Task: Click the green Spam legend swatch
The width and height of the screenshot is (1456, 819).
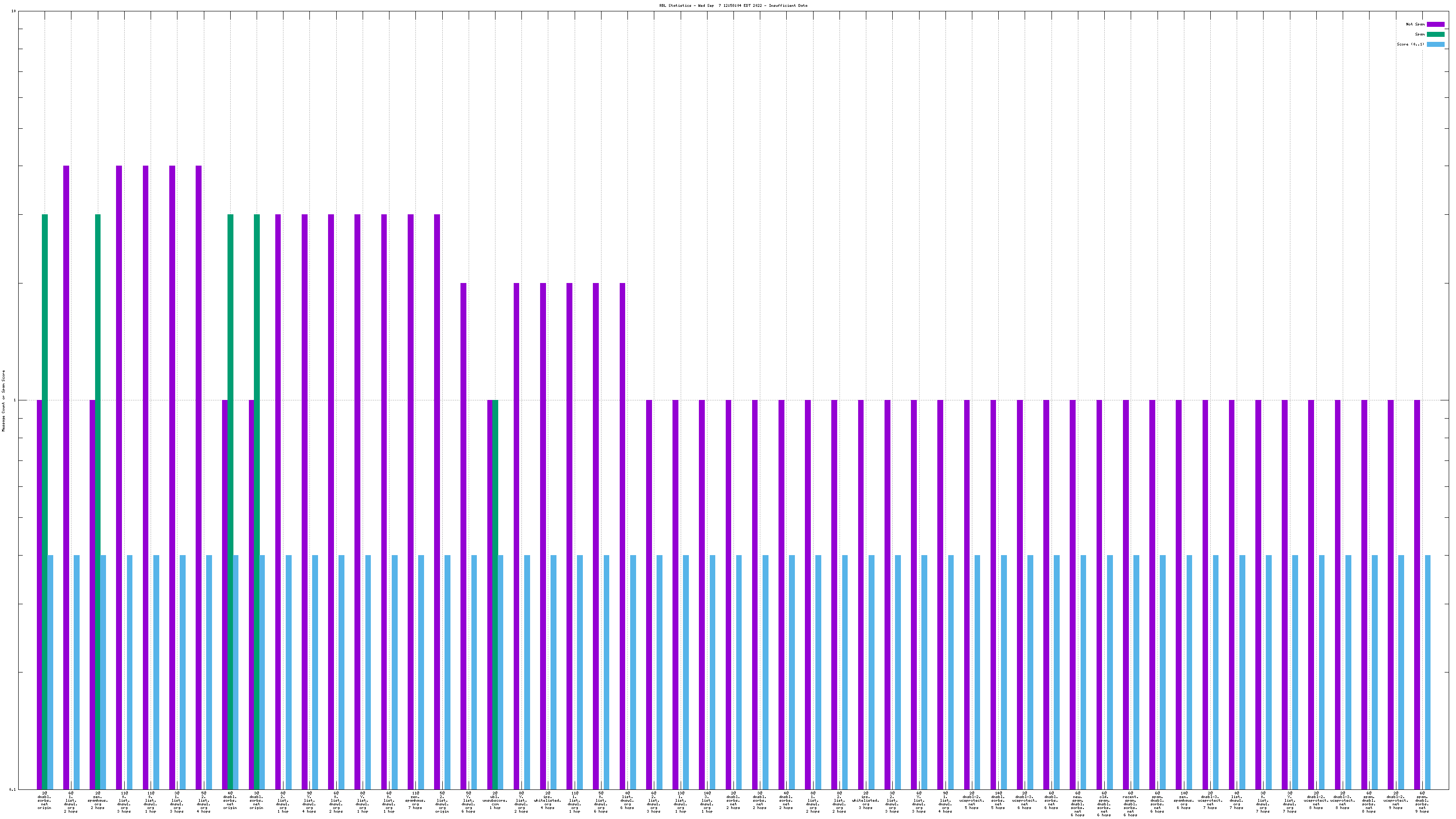Action: click(1435, 35)
